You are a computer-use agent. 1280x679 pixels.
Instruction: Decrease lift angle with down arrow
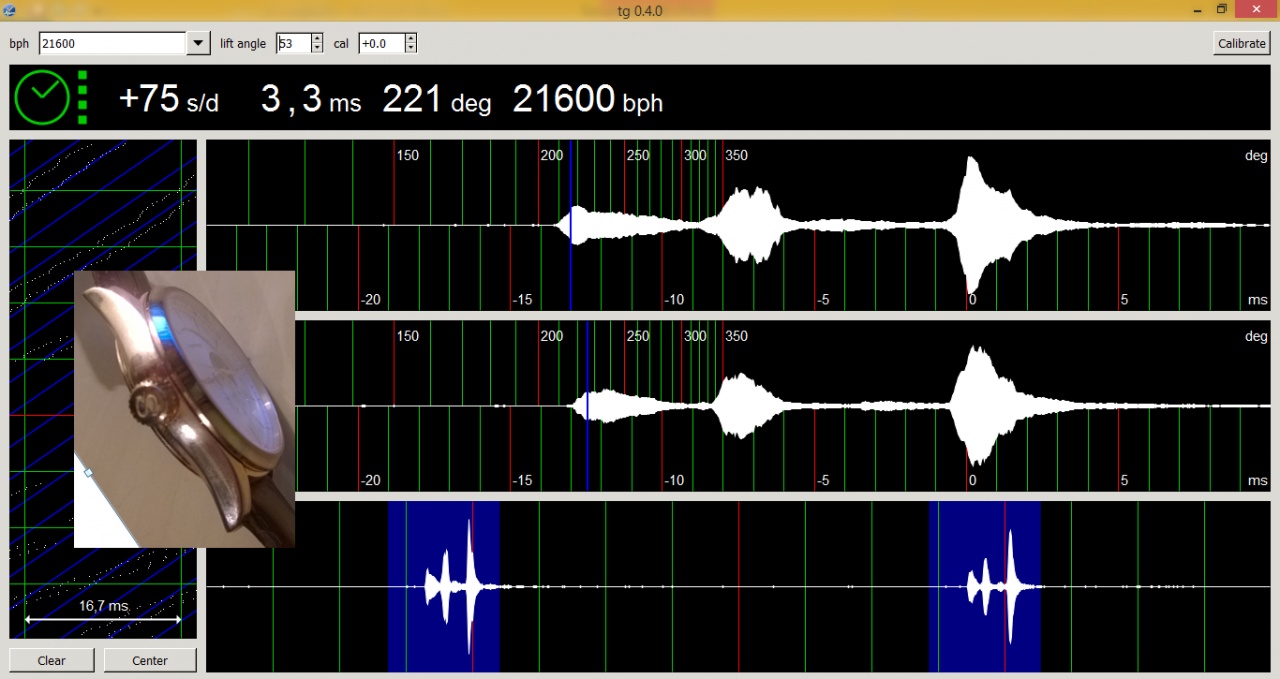(x=317, y=48)
